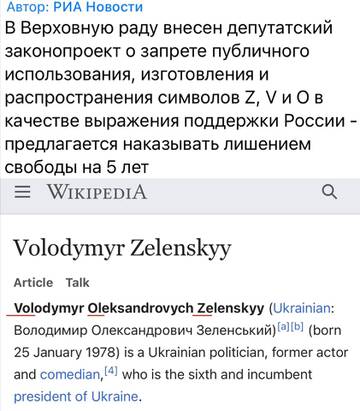Image resolution: width=360 pixels, height=411 pixels.
Task: Click the Wikipedia wordmark logo
Action: [x=97, y=192]
